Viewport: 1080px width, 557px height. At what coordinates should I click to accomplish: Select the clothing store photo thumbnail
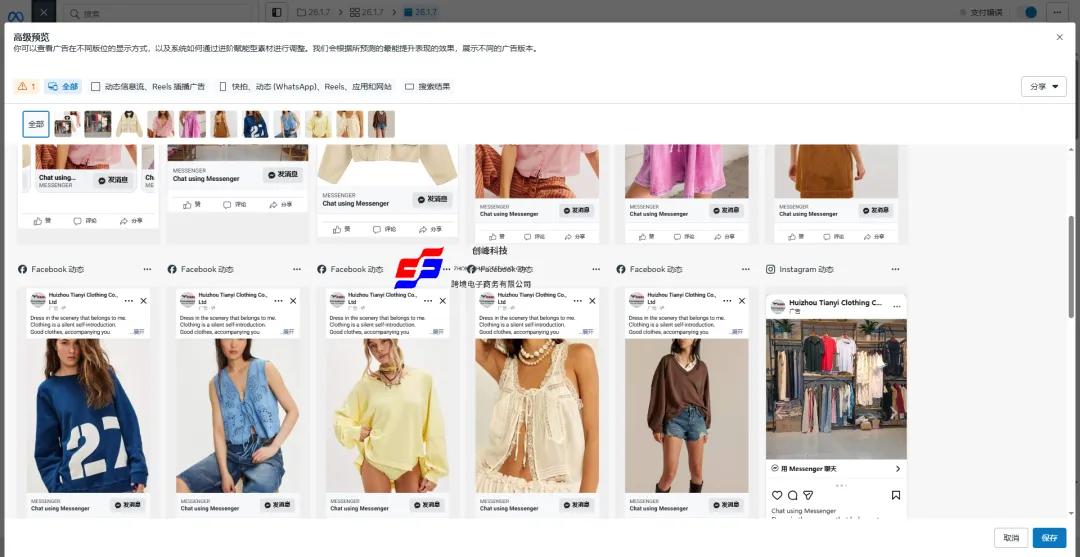(x=98, y=125)
